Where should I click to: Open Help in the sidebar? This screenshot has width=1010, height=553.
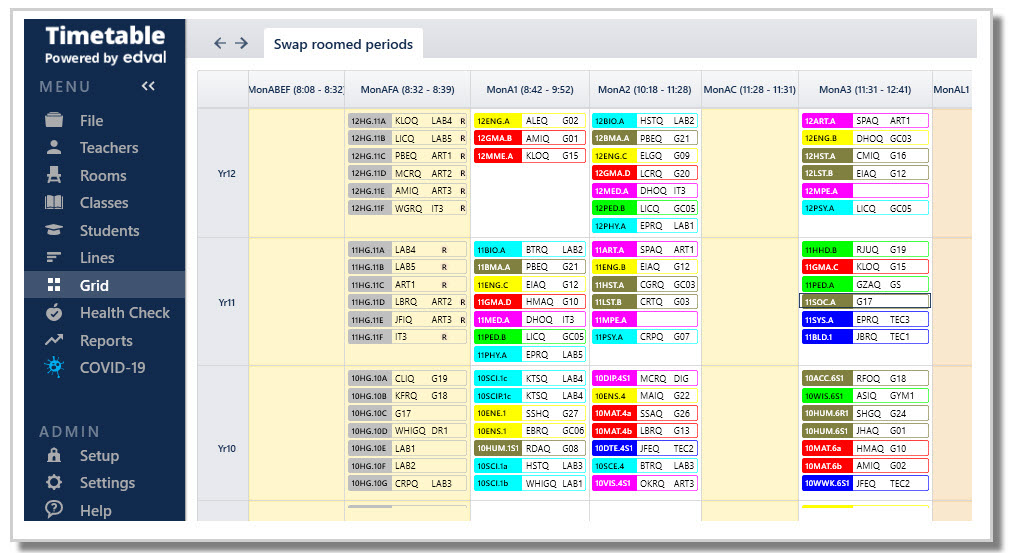(95, 511)
